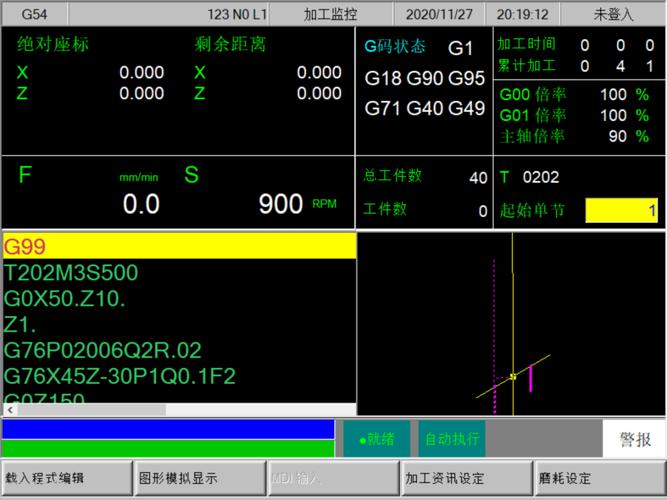
Task: Click the 自动执行 mode indicator
Action: [452, 439]
